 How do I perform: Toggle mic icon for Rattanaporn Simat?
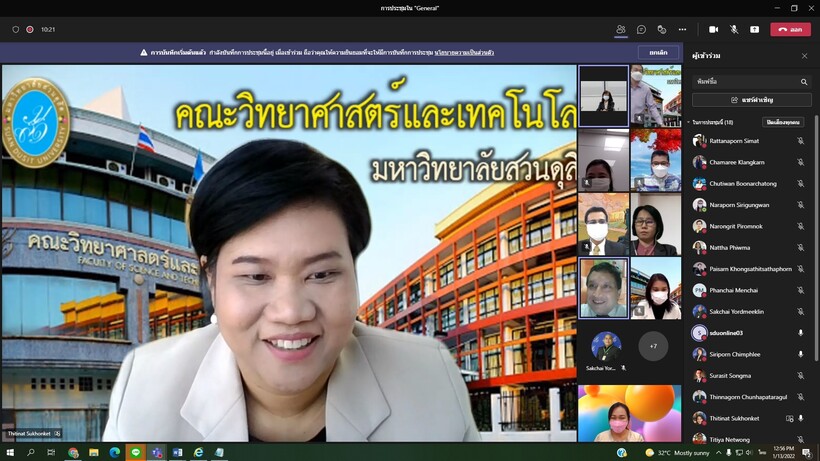click(800, 141)
